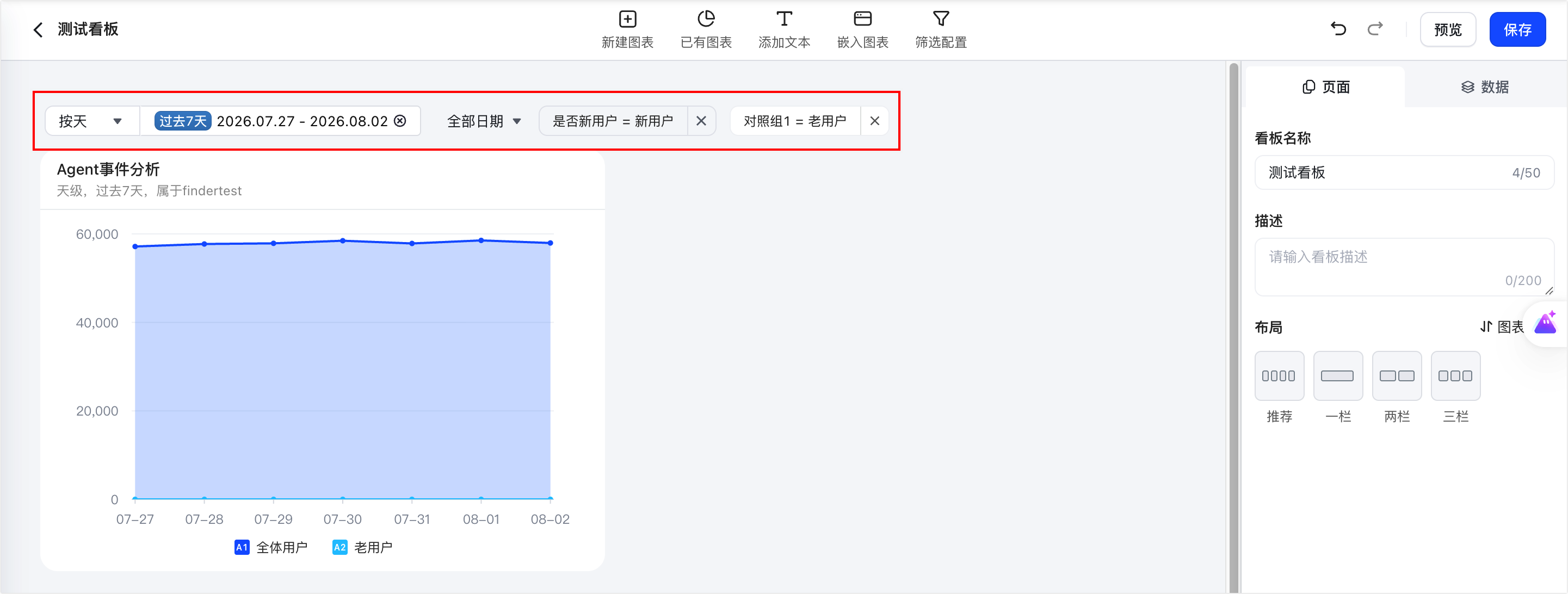Open 已有图表 existing charts

706,29
